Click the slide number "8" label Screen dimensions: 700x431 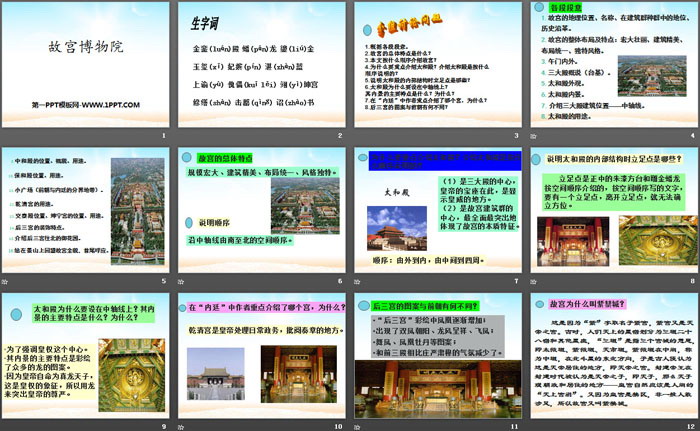pos(693,281)
